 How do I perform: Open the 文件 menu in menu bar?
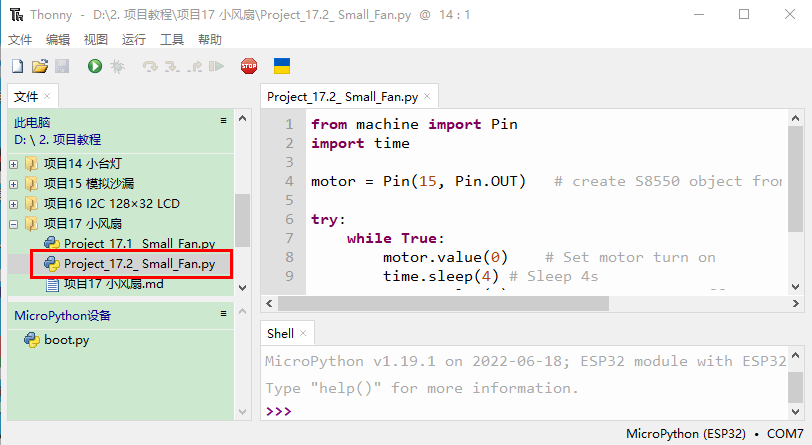(x=20, y=39)
